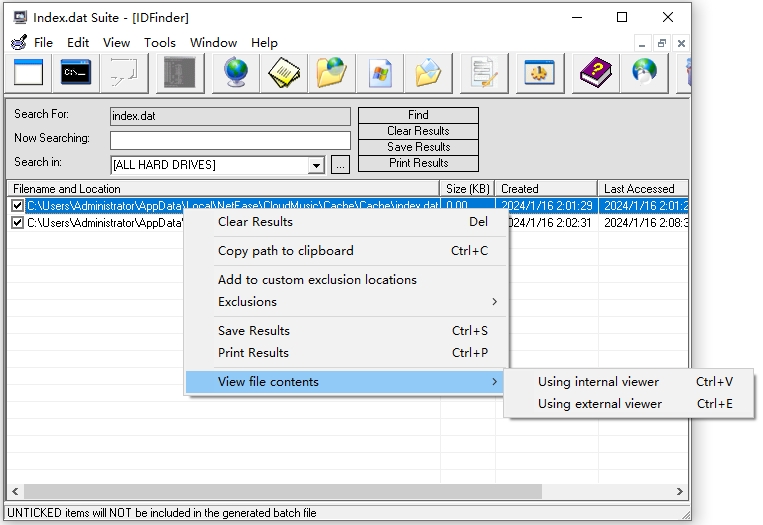Click the folder with envelope icon

tap(428, 73)
